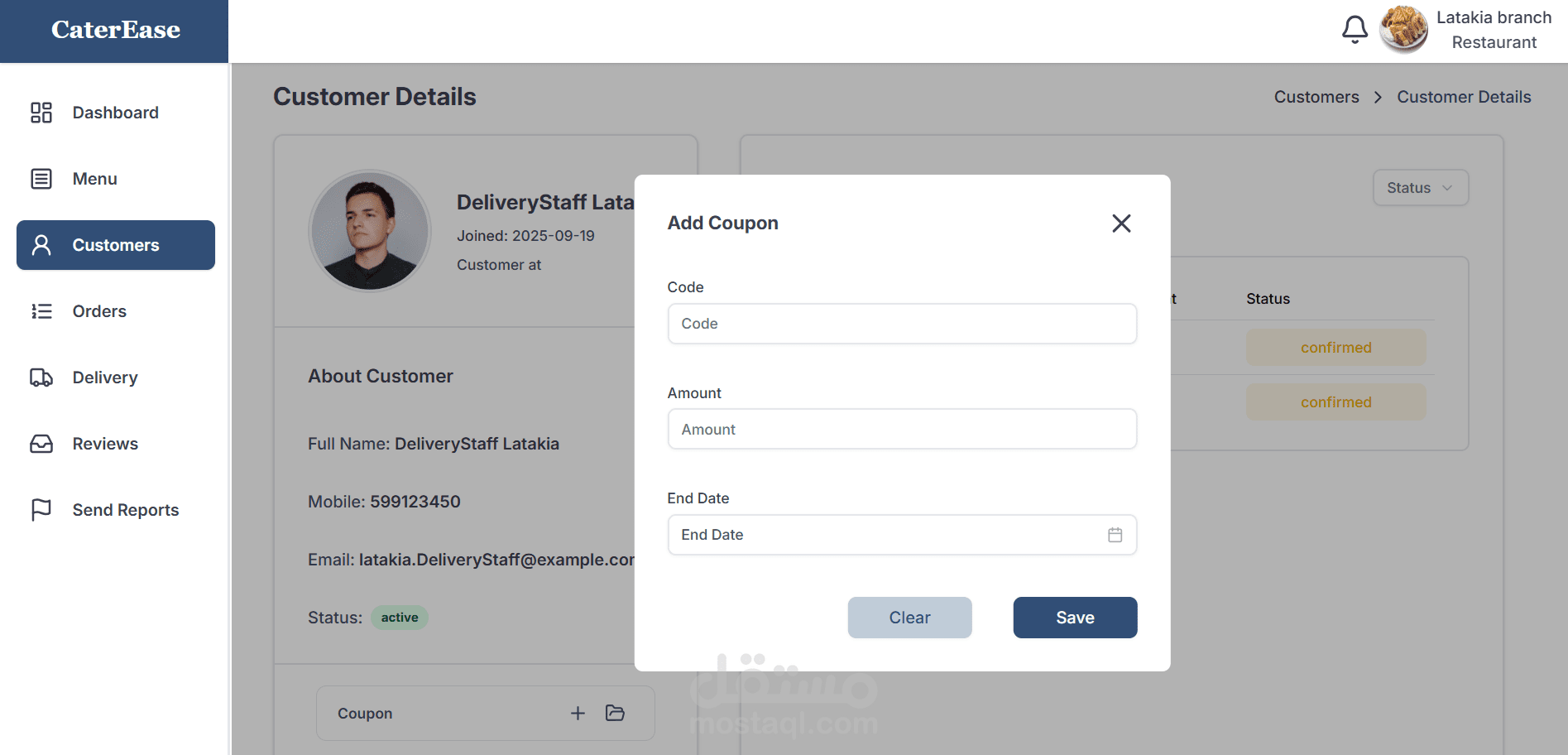Viewport: 1568px width, 755px height.
Task: Click into the Amount input field
Action: pyautogui.click(x=902, y=430)
